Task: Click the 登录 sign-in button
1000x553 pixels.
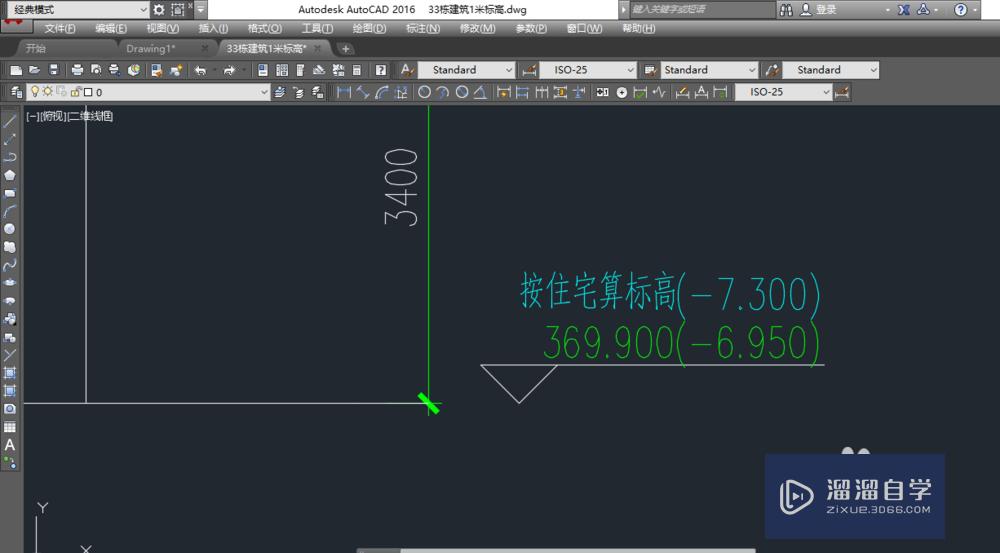Action: tap(818, 10)
